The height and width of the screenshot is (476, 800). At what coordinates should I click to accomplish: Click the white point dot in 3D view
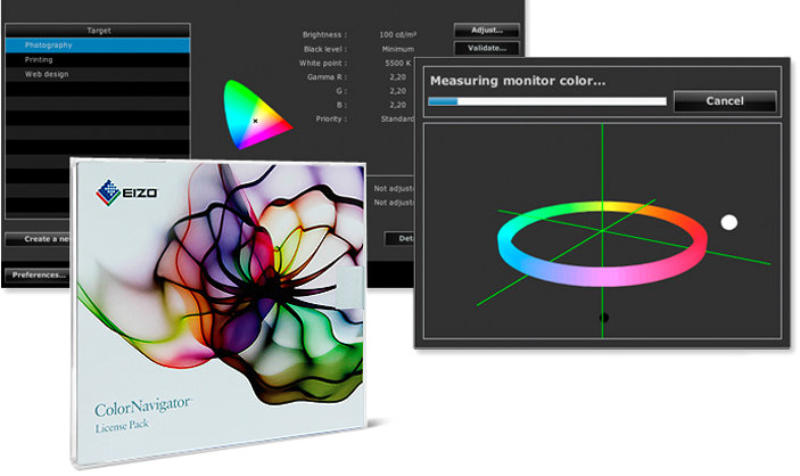pos(729,222)
